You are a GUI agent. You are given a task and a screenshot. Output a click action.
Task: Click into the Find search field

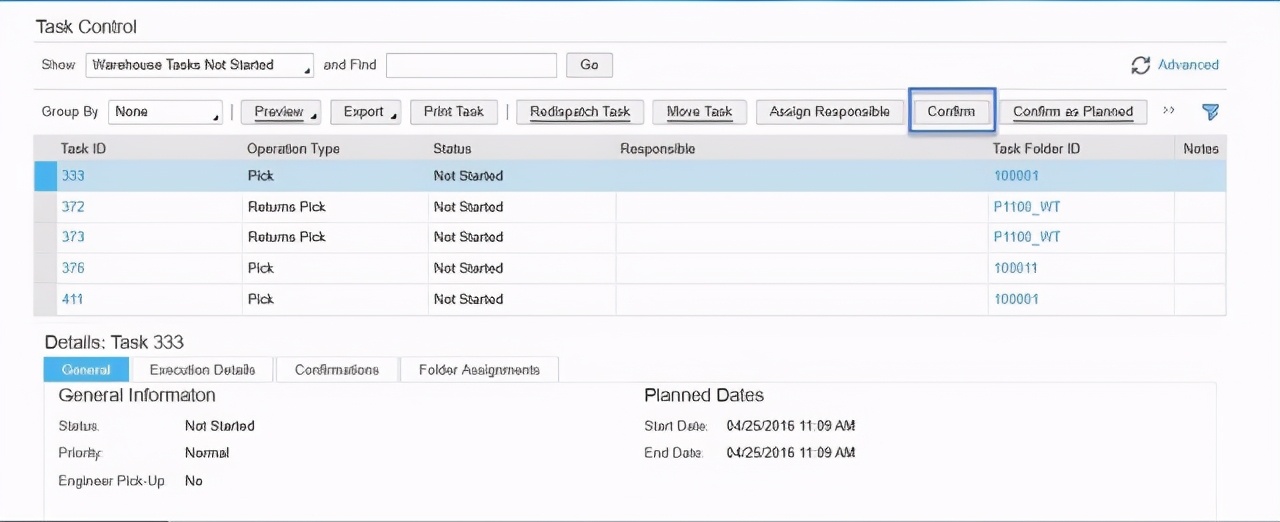(x=471, y=65)
